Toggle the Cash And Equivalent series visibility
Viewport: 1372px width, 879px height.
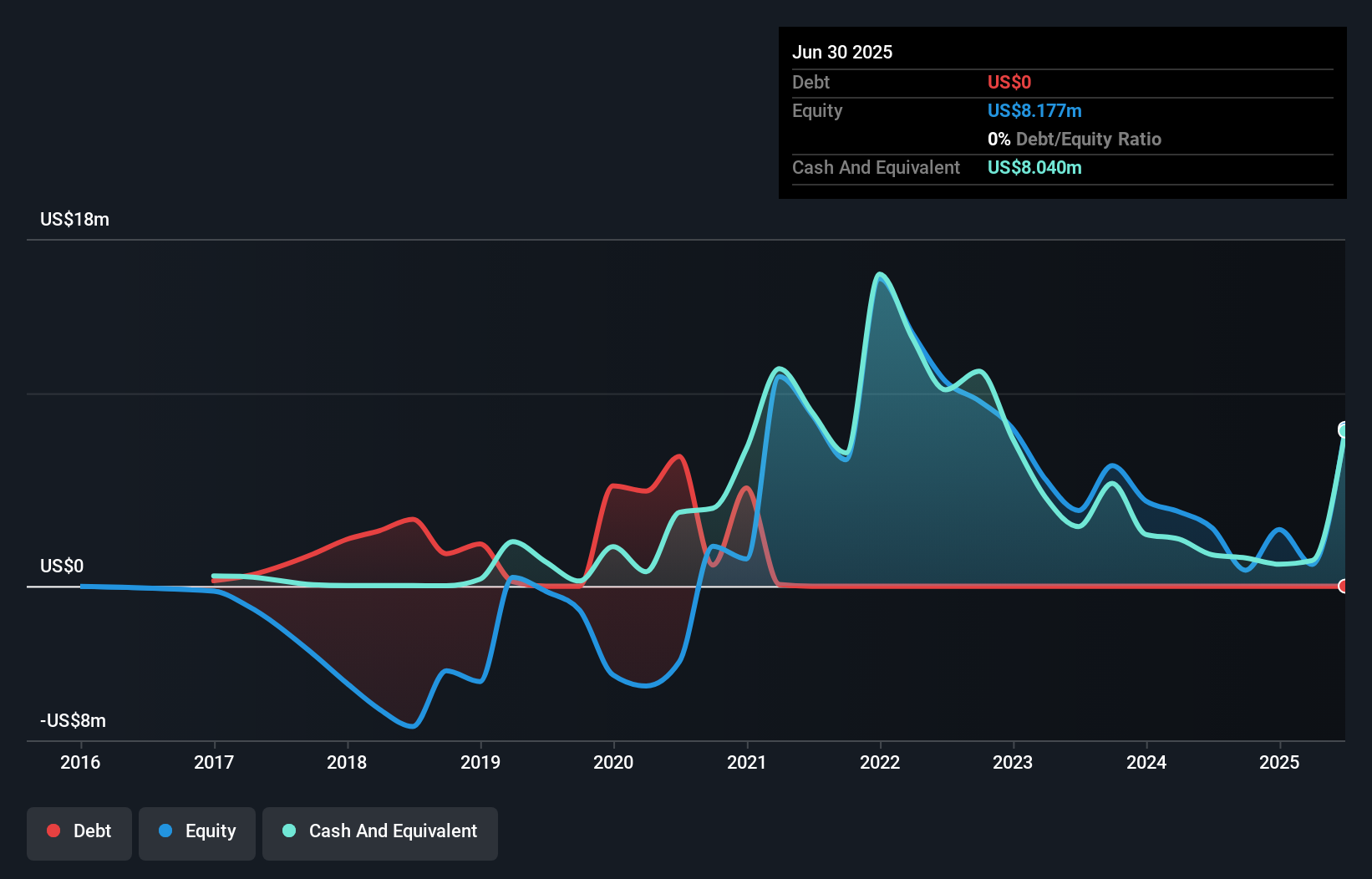coord(380,831)
